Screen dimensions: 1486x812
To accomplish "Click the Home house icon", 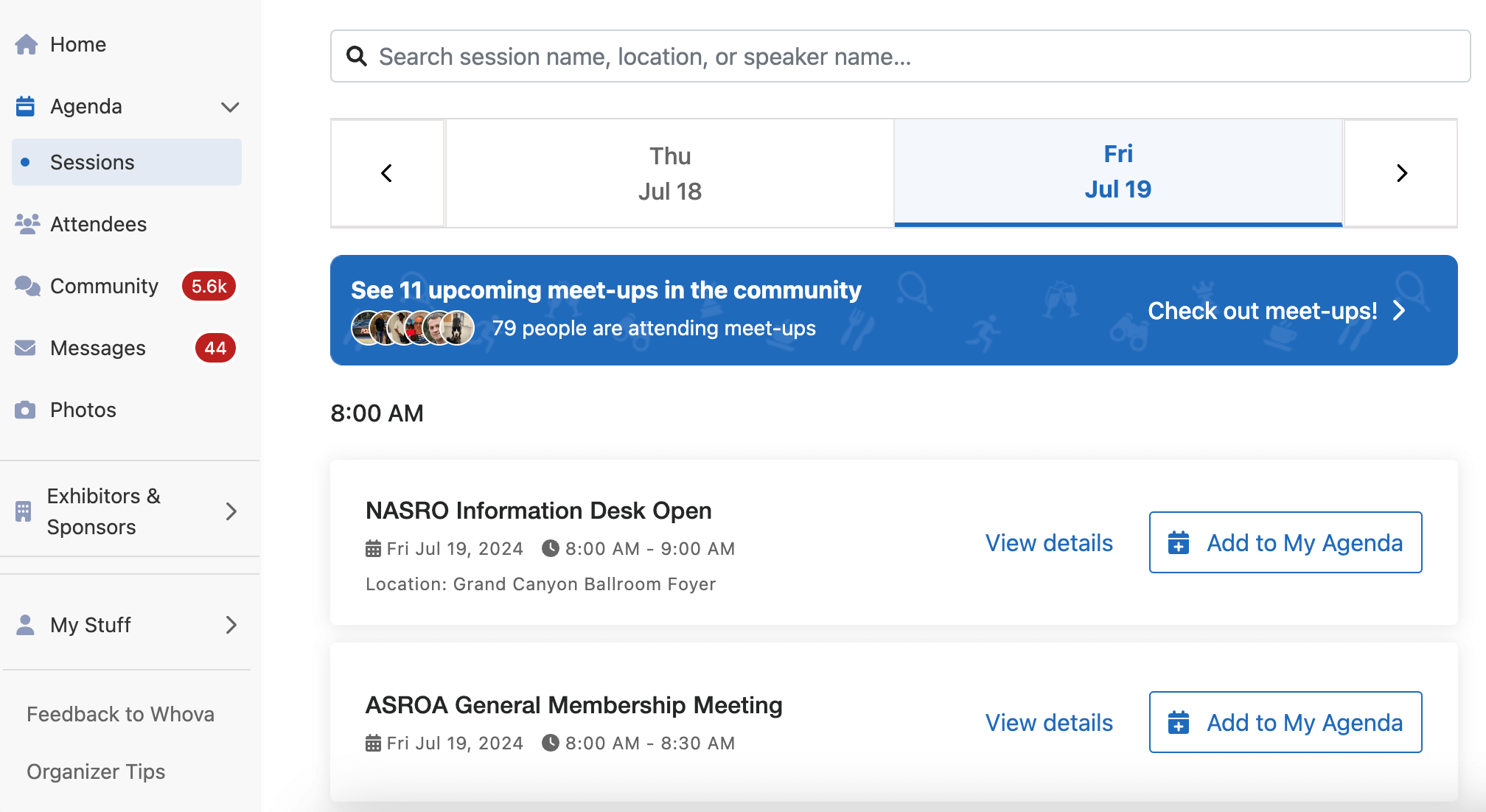I will point(27,45).
